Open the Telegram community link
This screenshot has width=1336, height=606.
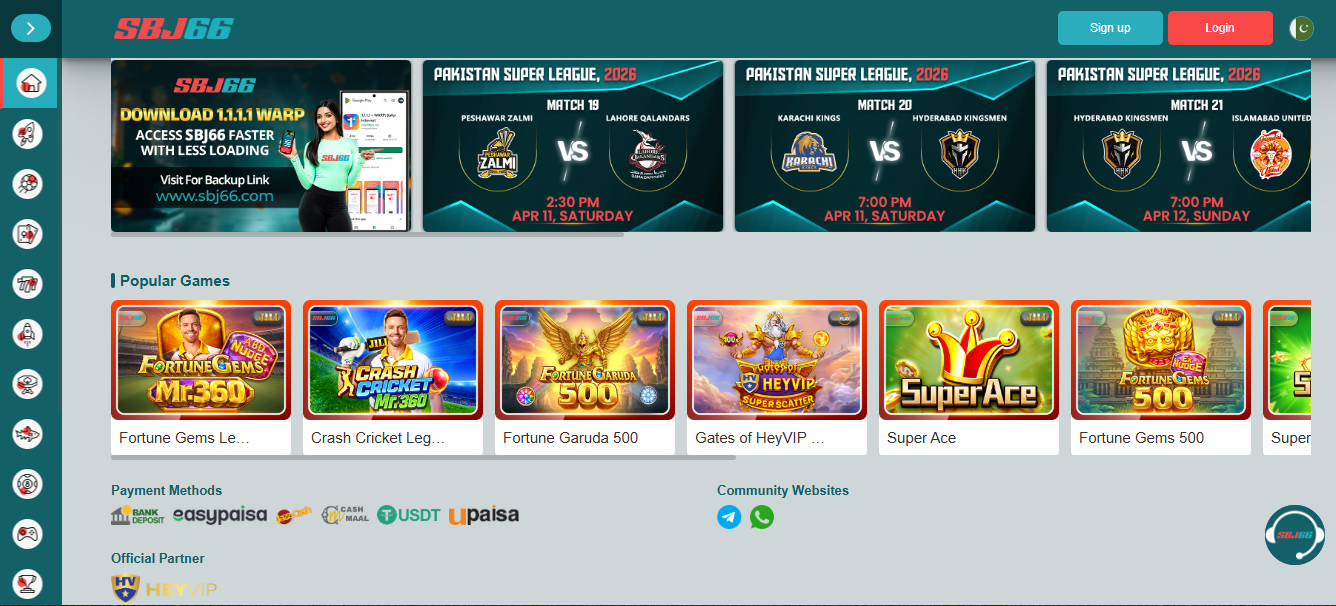pos(729,517)
